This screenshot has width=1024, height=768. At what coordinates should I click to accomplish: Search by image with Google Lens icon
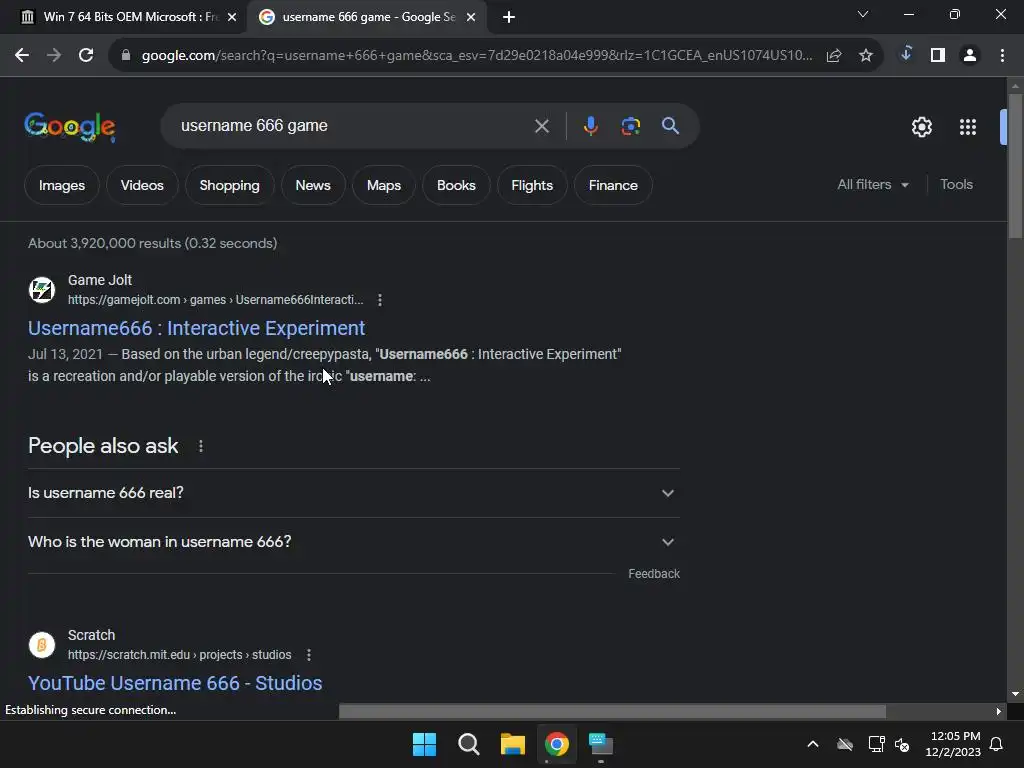point(630,126)
